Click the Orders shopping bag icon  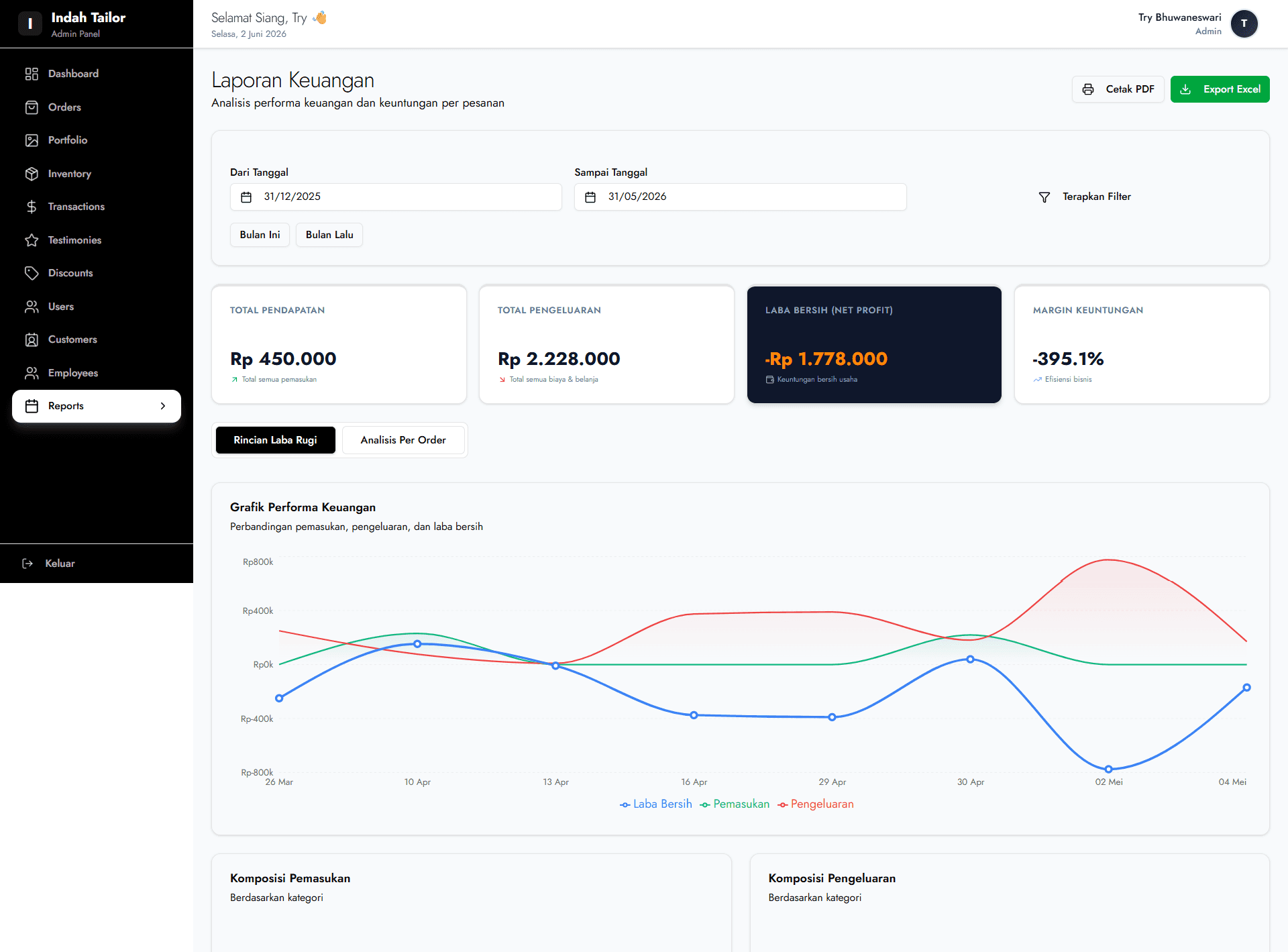pos(32,107)
